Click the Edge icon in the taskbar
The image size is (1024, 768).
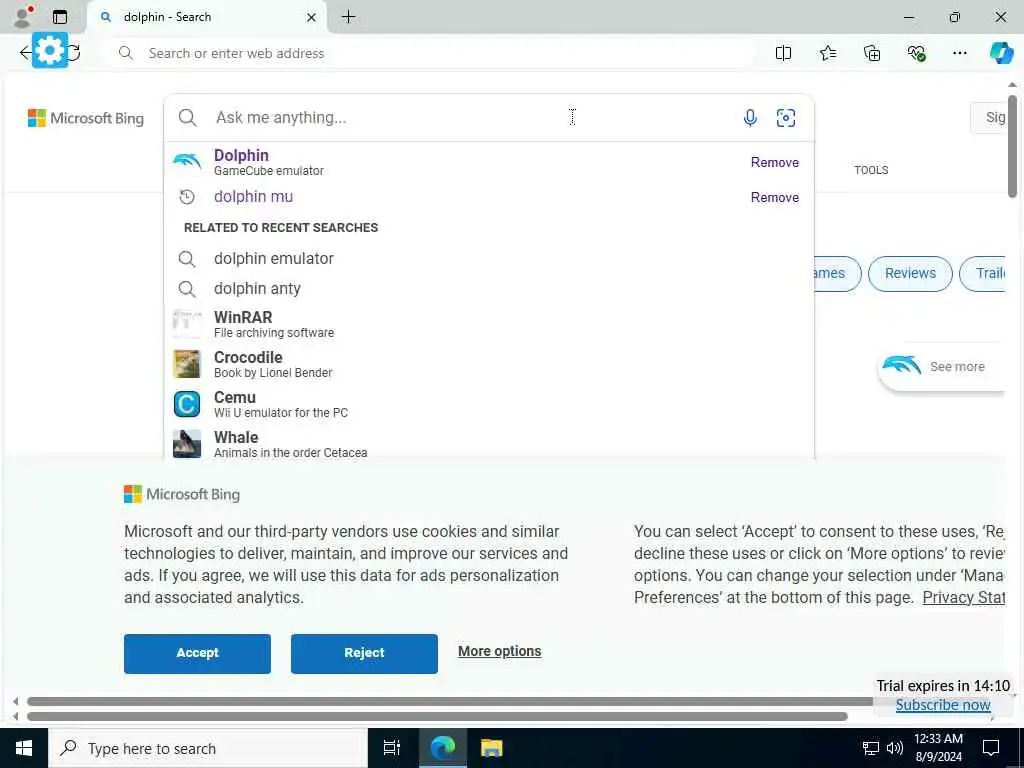coord(442,748)
